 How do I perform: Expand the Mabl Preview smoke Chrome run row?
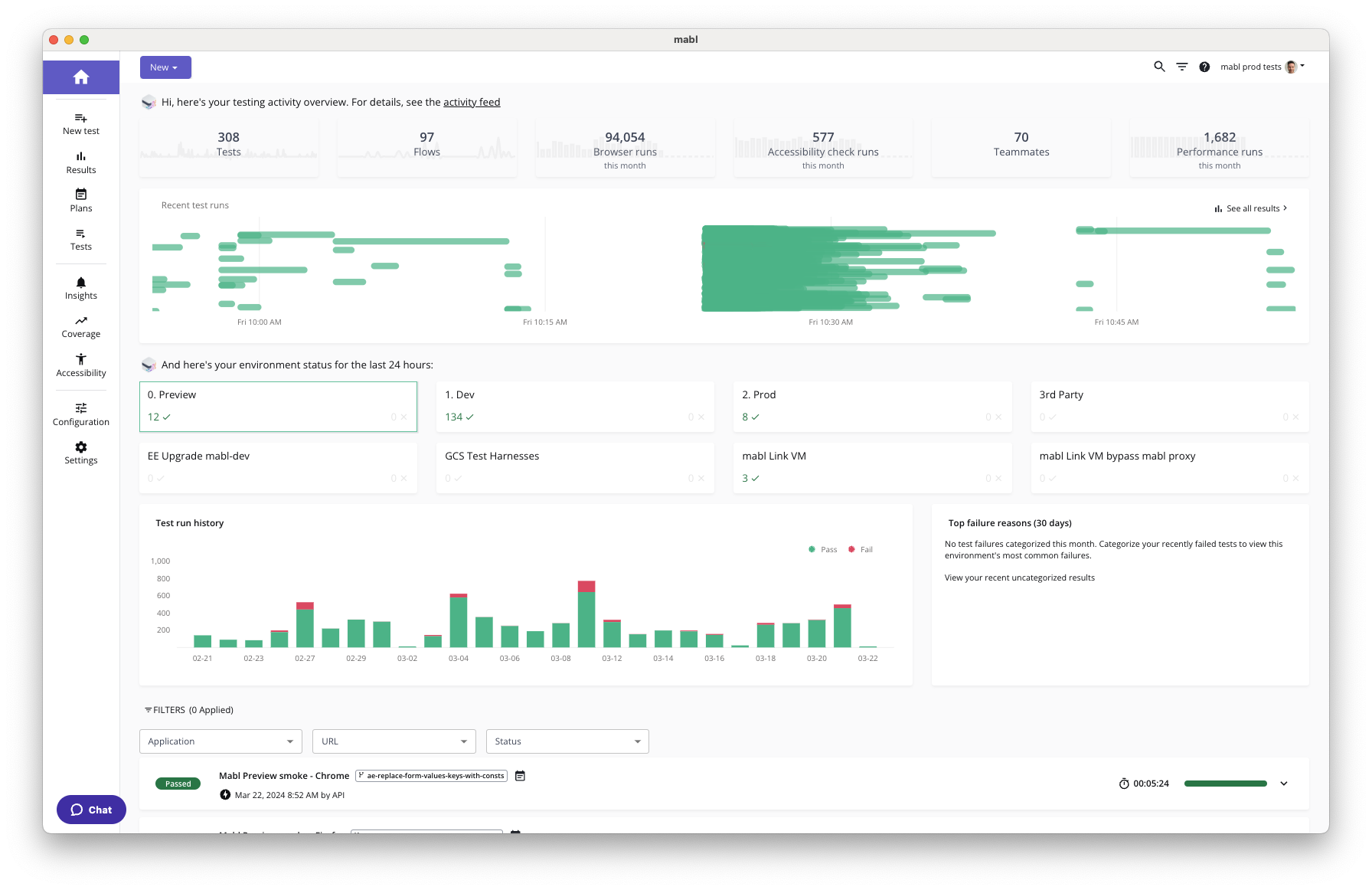(1284, 784)
